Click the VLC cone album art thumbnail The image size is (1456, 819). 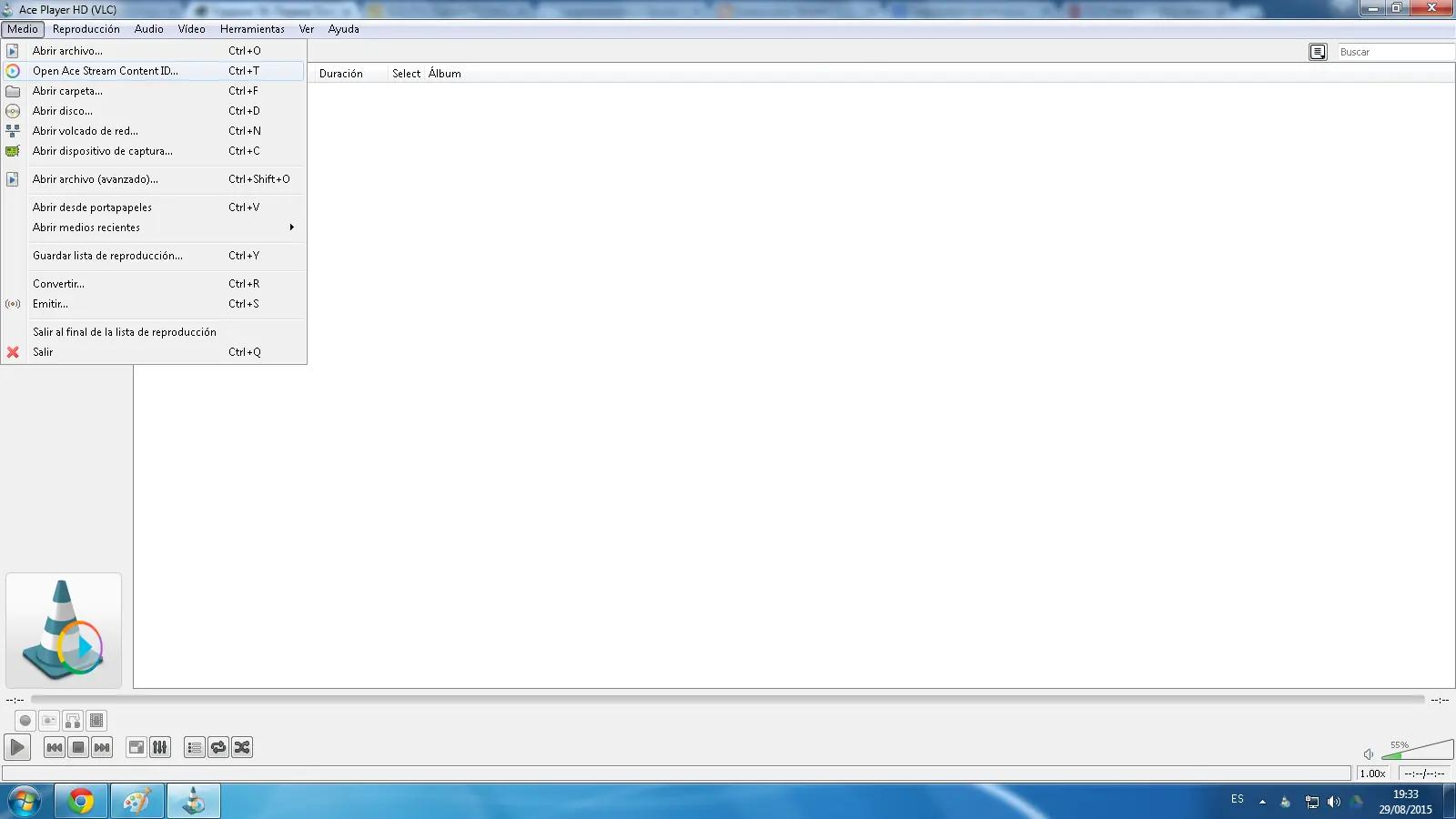point(64,630)
